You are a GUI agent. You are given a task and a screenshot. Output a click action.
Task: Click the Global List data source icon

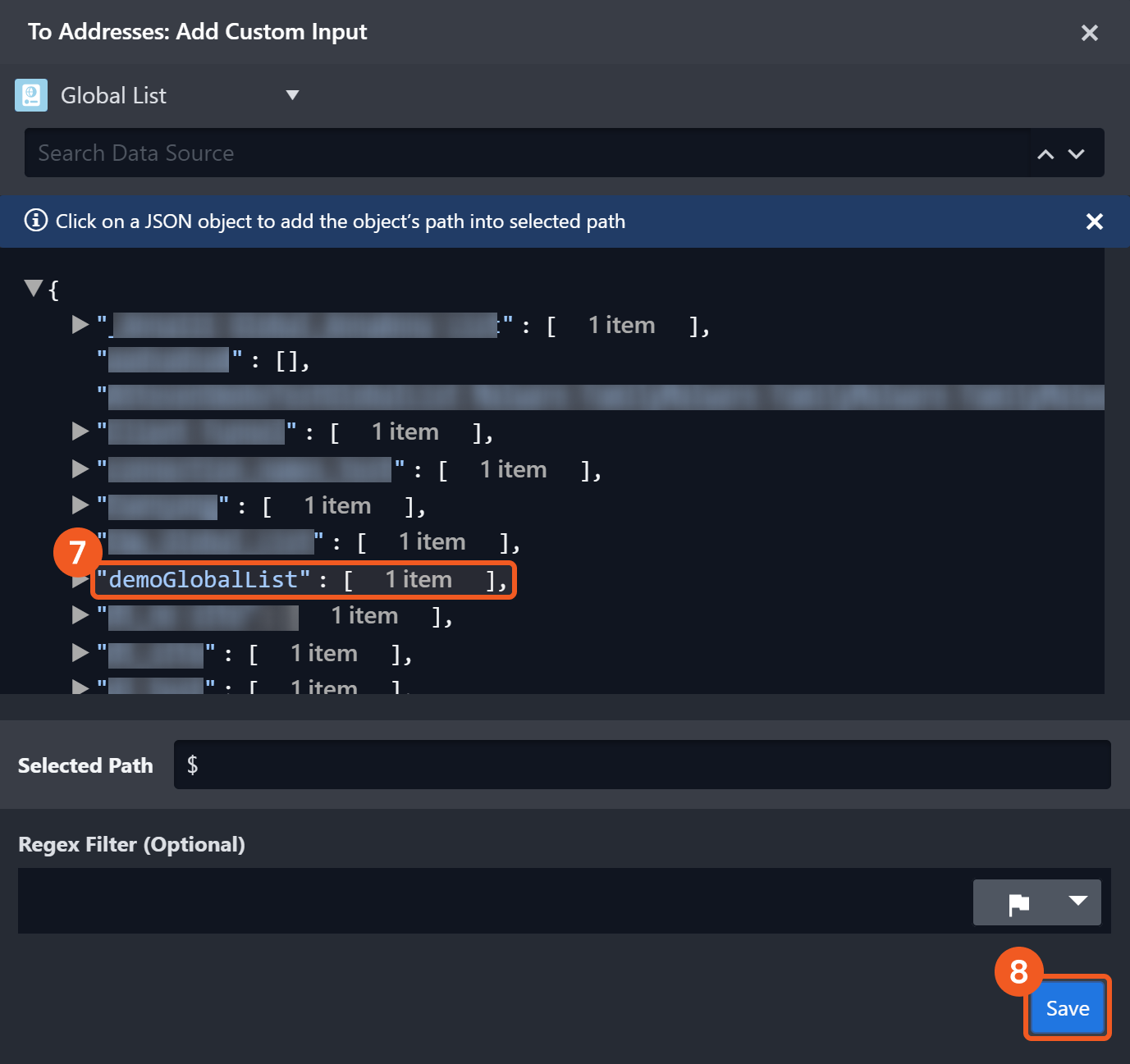coord(31,95)
